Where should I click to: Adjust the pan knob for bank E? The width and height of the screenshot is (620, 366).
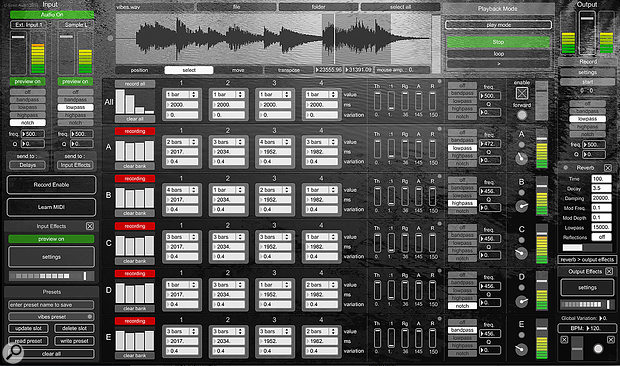pyautogui.click(x=522, y=349)
